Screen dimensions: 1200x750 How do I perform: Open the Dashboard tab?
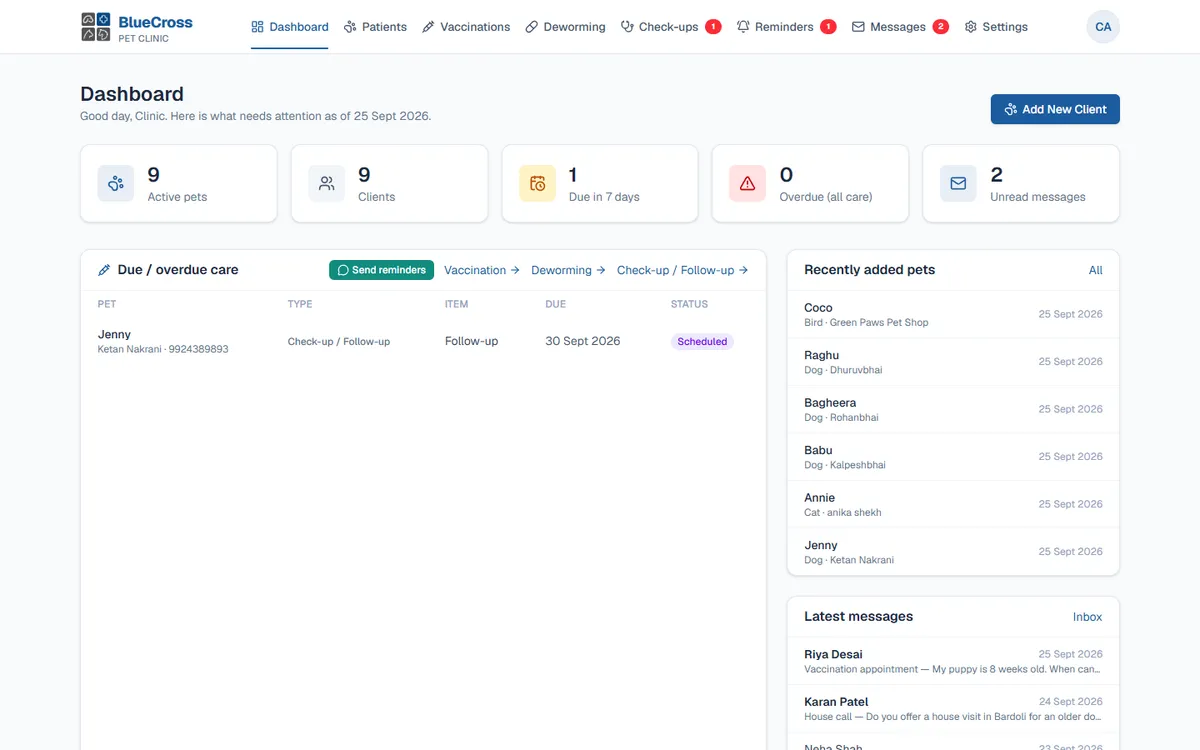click(290, 27)
